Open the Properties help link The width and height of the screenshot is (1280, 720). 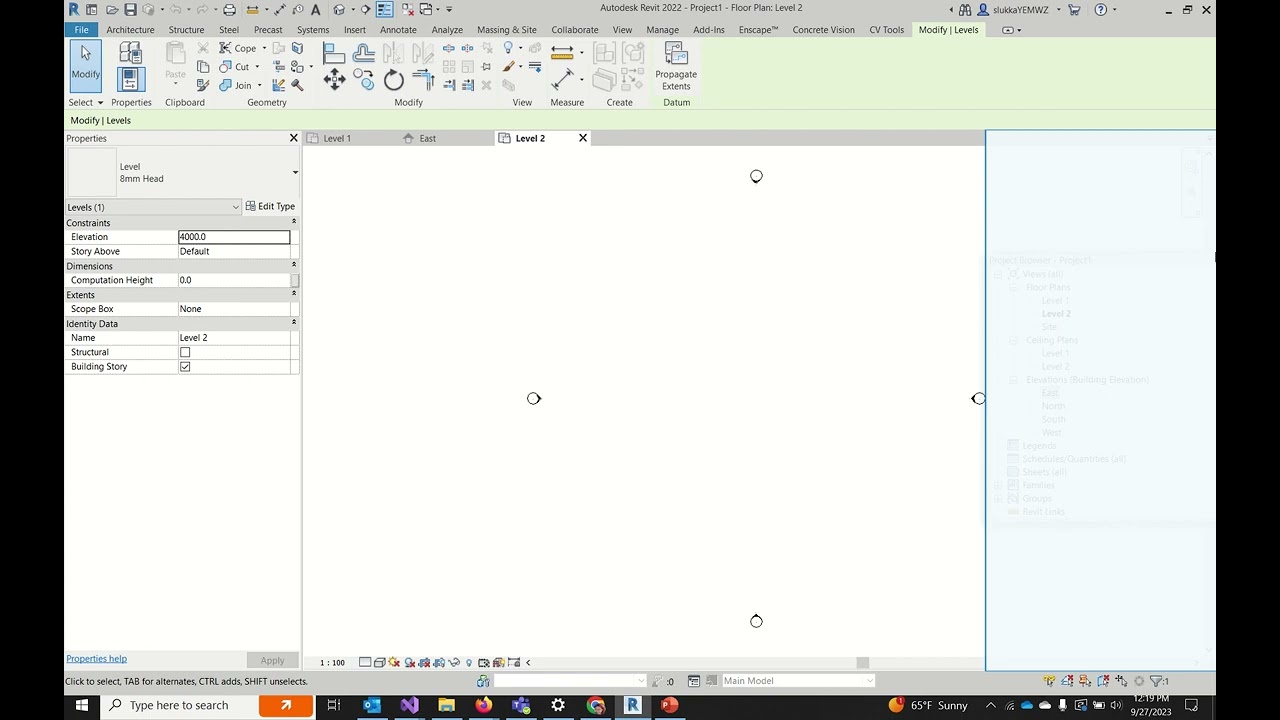click(96, 659)
